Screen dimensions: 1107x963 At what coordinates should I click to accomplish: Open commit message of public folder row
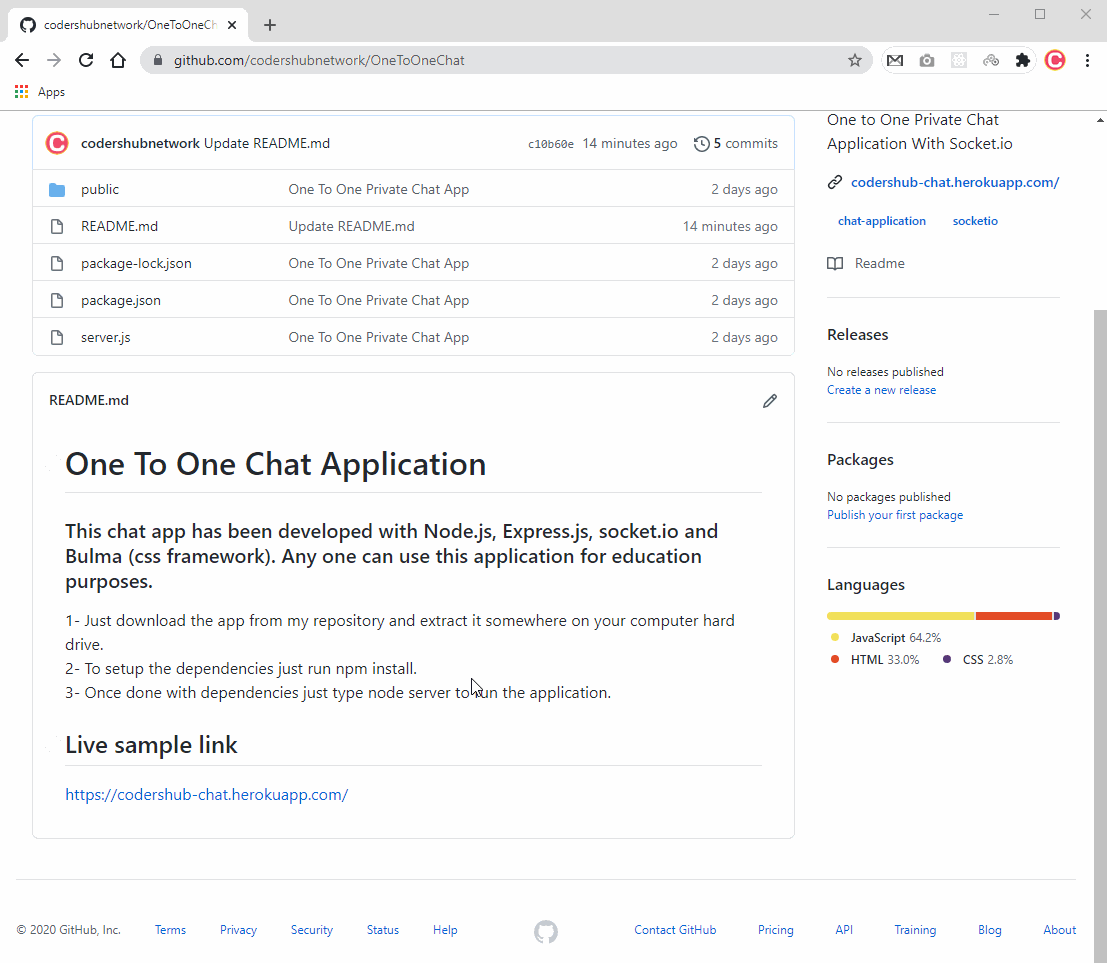coord(378,189)
